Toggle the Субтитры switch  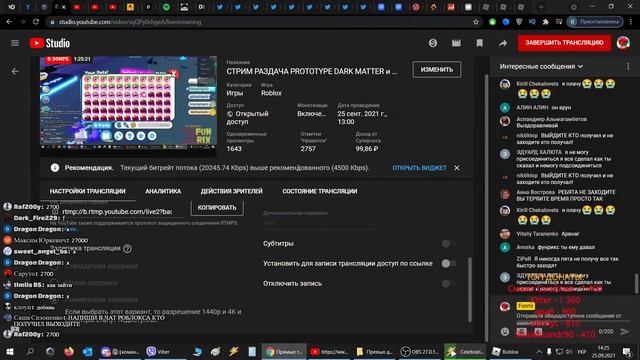coord(449,244)
